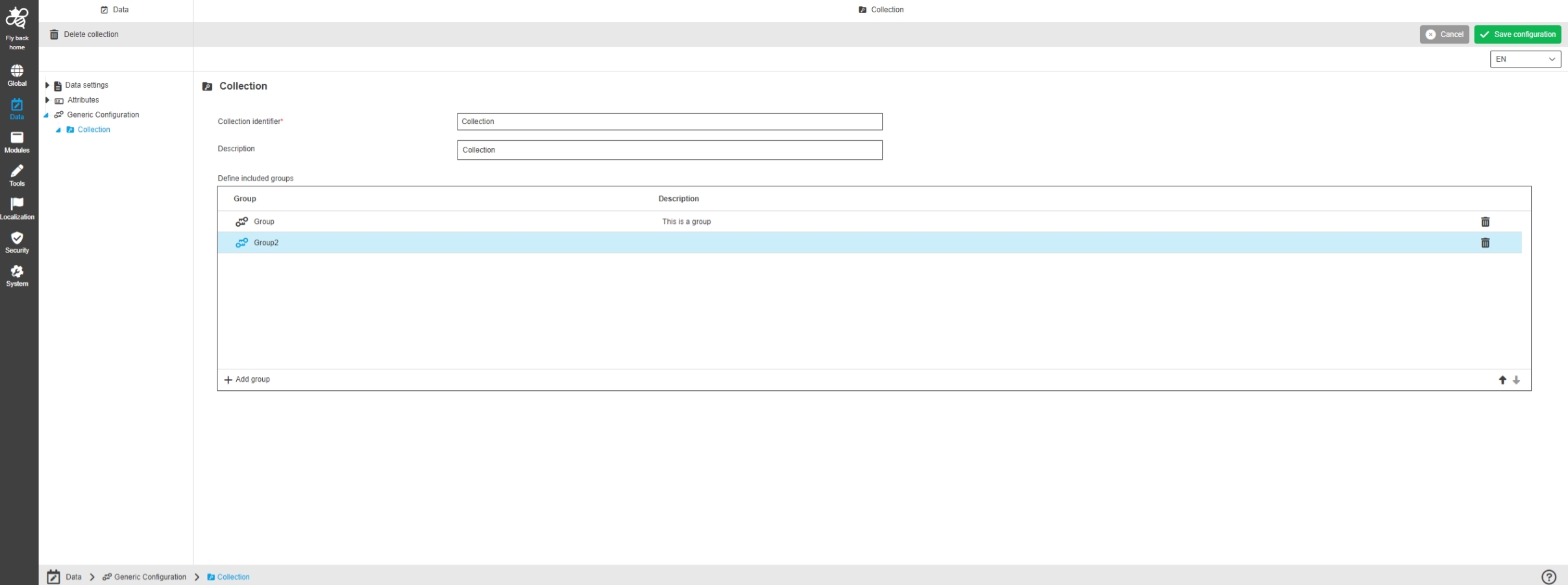Open the Tools pencil icon
The height and width of the screenshot is (585, 1568).
click(17, 171)
